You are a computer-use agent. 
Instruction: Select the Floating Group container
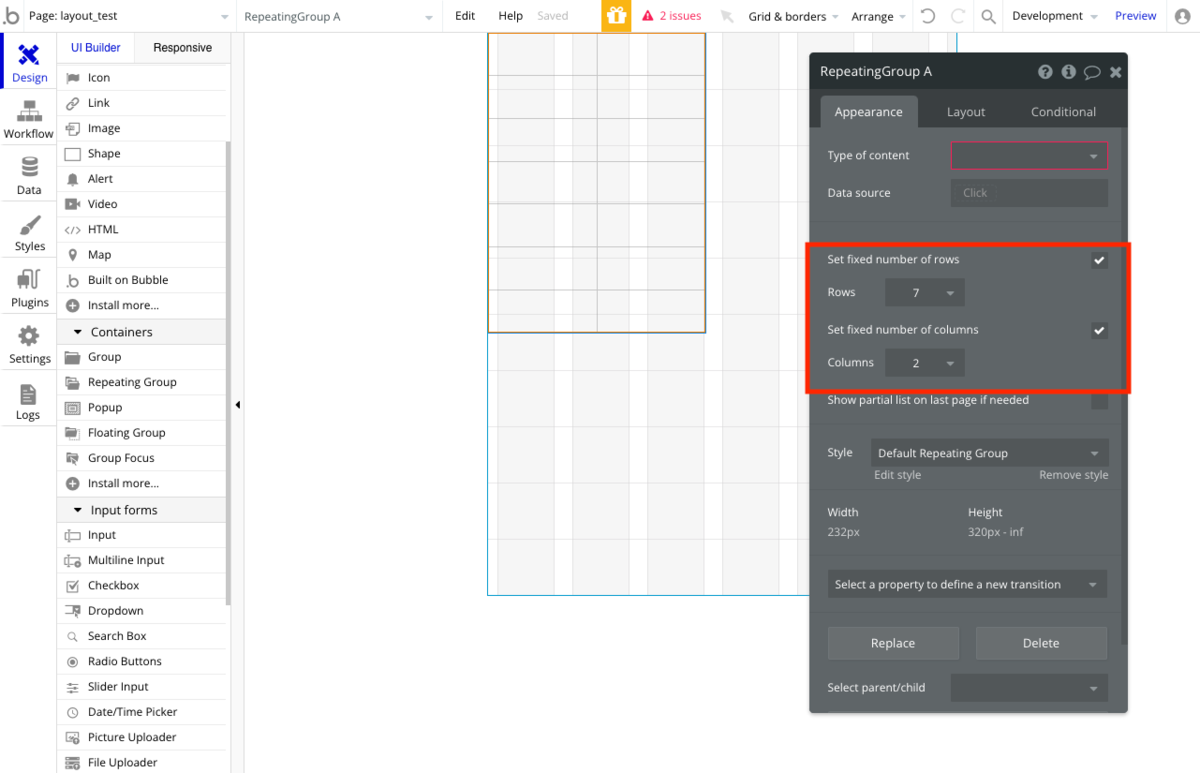coord(143,433)
